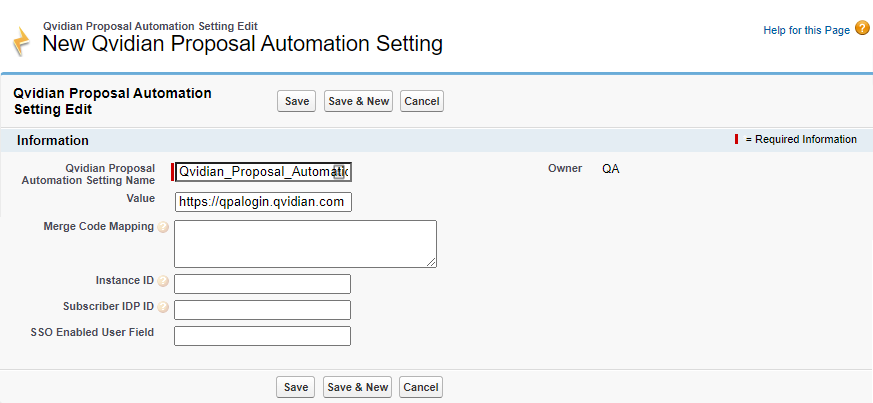The image size is (873, 403).
Task: Click the top Save & New button
Action: 359,101
